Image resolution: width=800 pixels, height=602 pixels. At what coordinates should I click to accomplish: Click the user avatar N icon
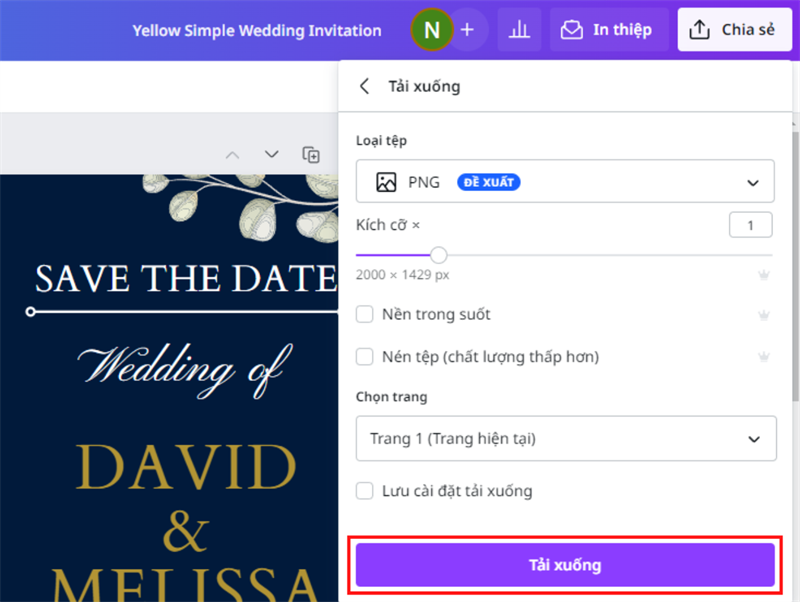tap(431, 30)
